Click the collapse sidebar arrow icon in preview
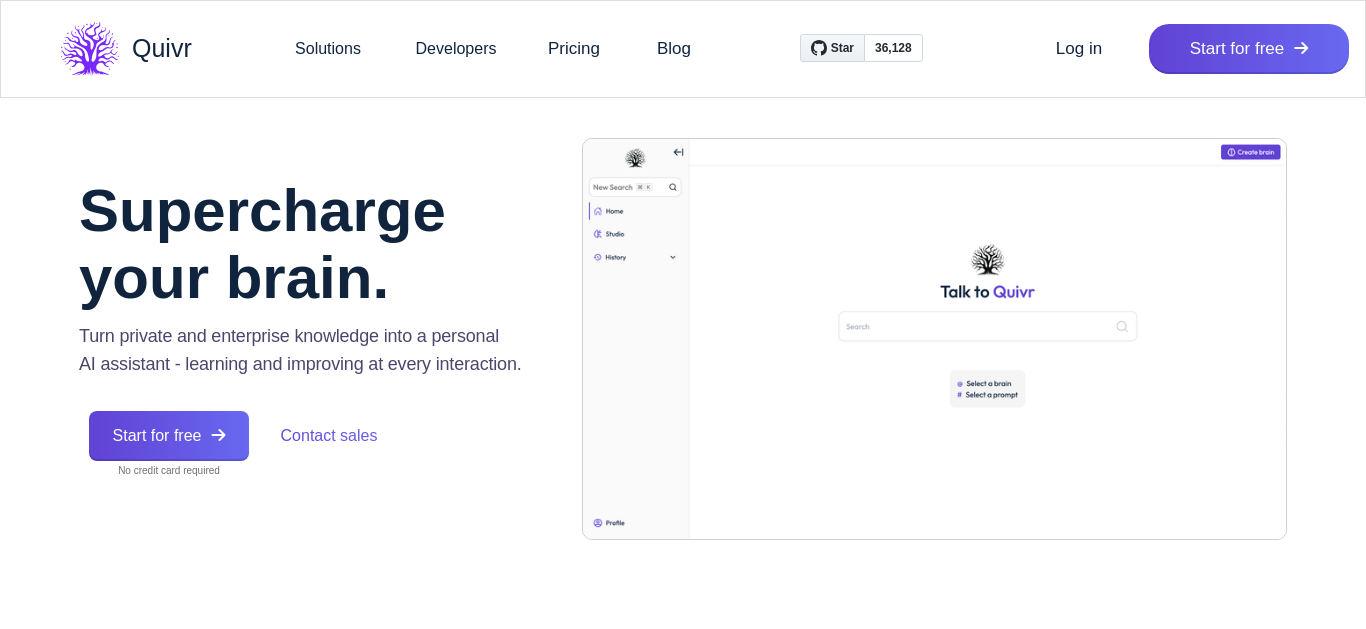Screen dimensions: 1366x629 click(678, 152)
